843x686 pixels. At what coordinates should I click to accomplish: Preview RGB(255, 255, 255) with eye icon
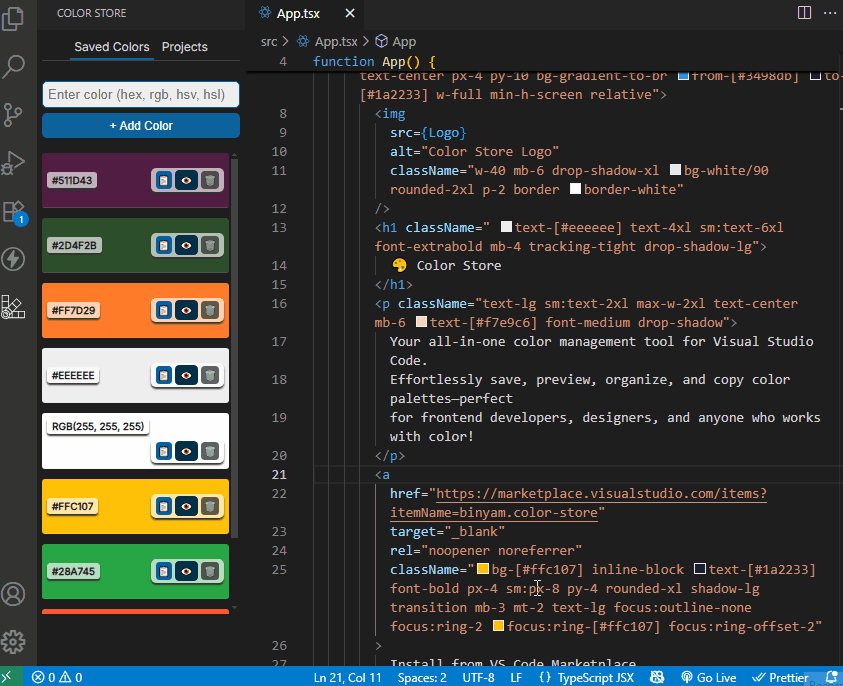(187, 452)
